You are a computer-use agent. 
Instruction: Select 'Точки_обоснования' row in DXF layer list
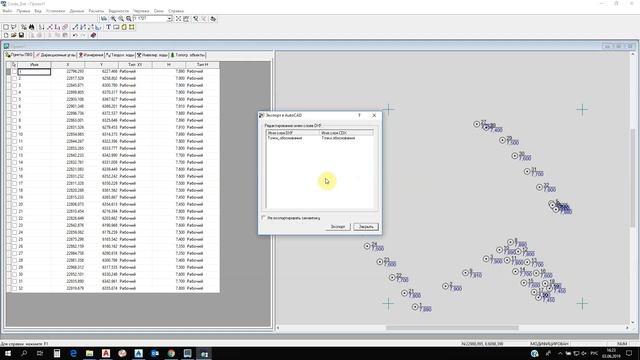click(x=320, y=138)
